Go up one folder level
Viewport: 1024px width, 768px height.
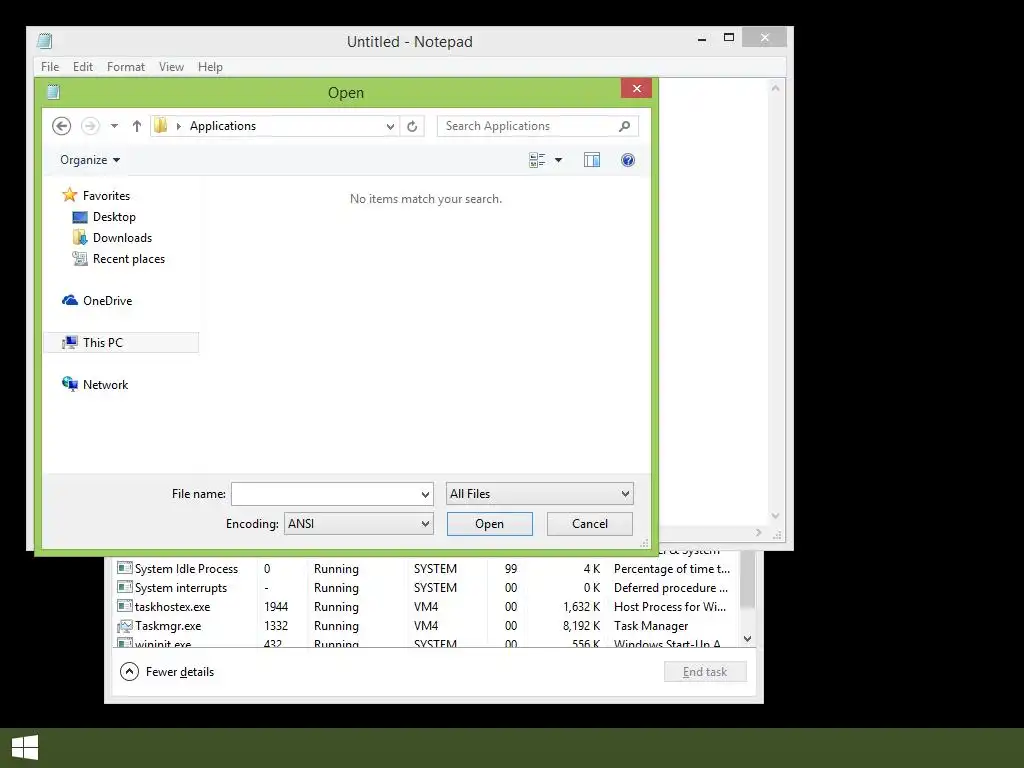point(136,126)
